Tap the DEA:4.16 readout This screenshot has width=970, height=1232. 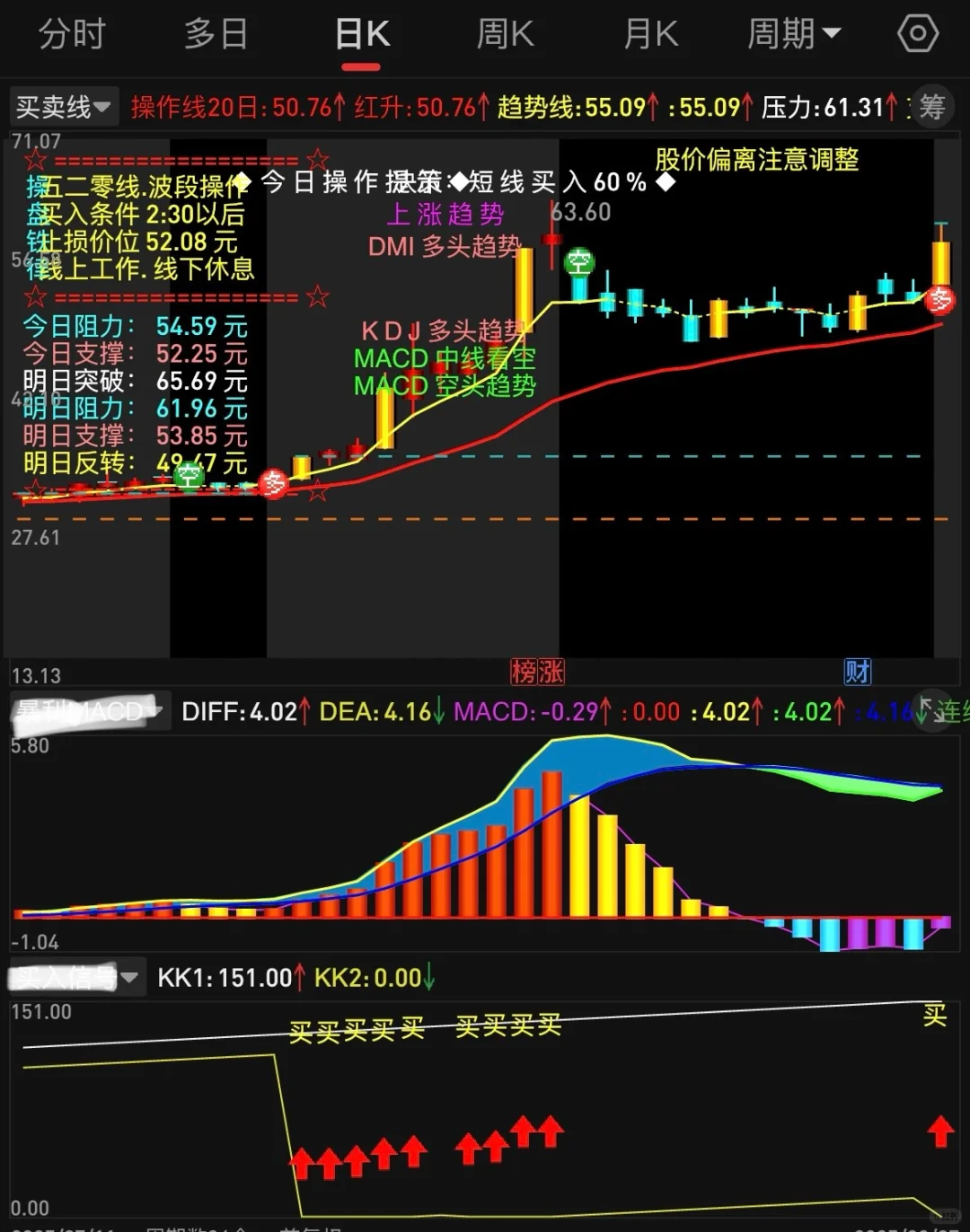click(383, 712)
